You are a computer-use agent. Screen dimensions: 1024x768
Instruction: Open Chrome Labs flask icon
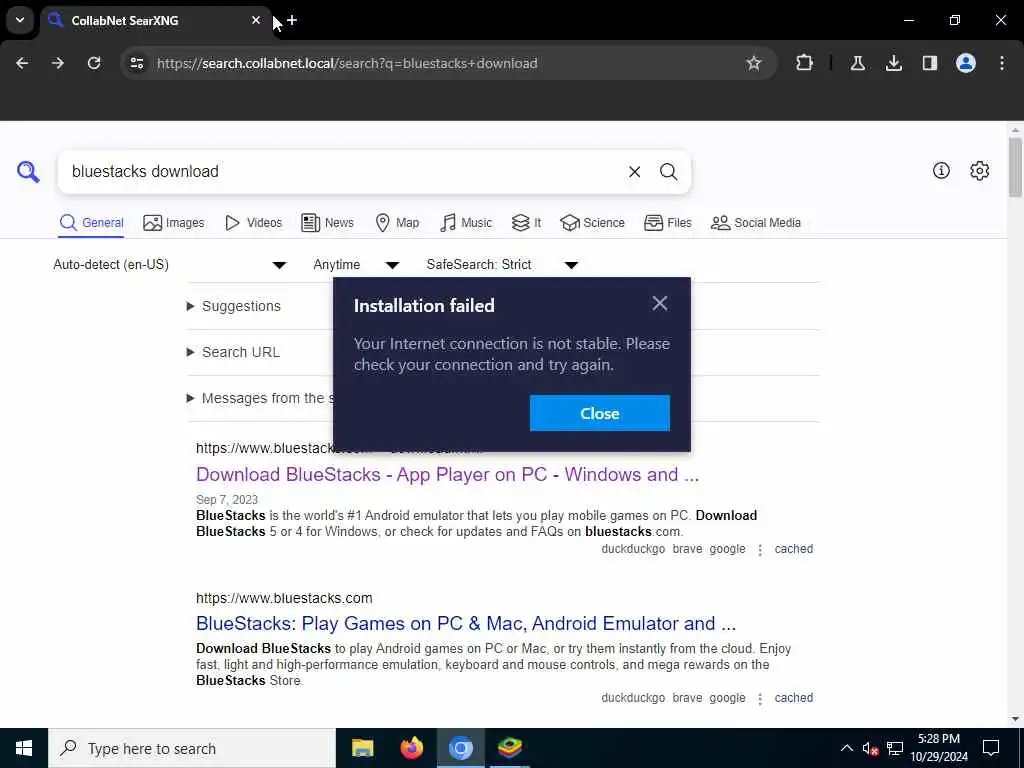[857, 63]
